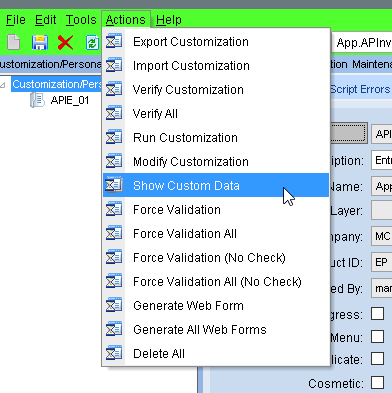Click the Description field starting Ent
This screenshot has width=392, height=393.
[x=382, y=160]
